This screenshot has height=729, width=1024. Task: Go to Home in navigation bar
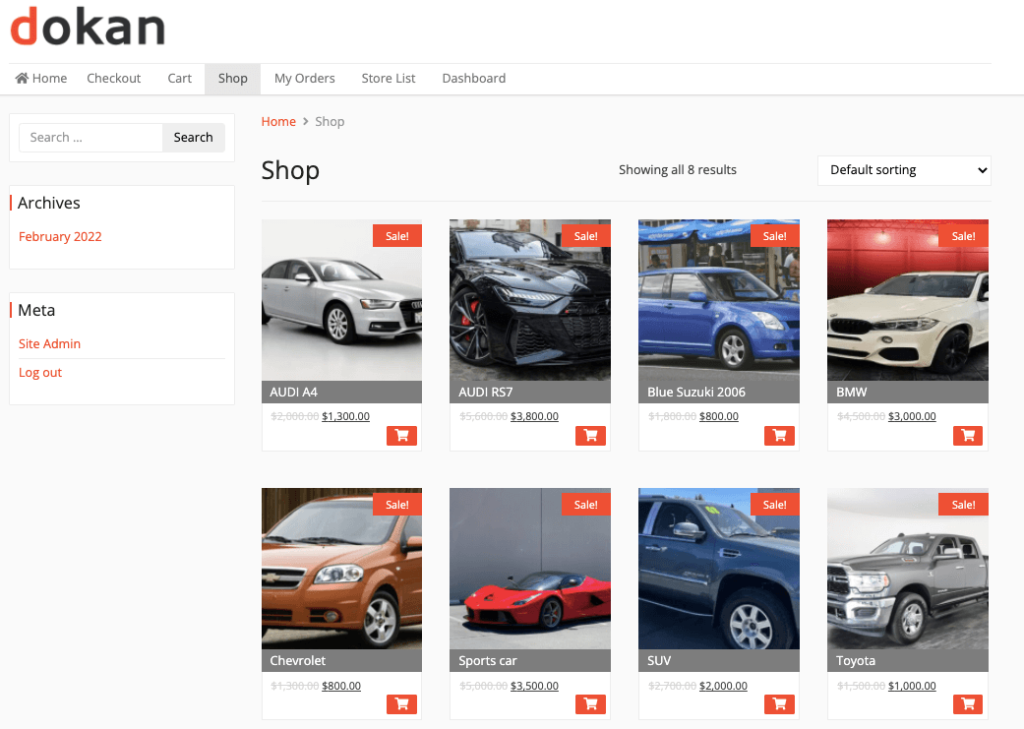click(41, 78)
